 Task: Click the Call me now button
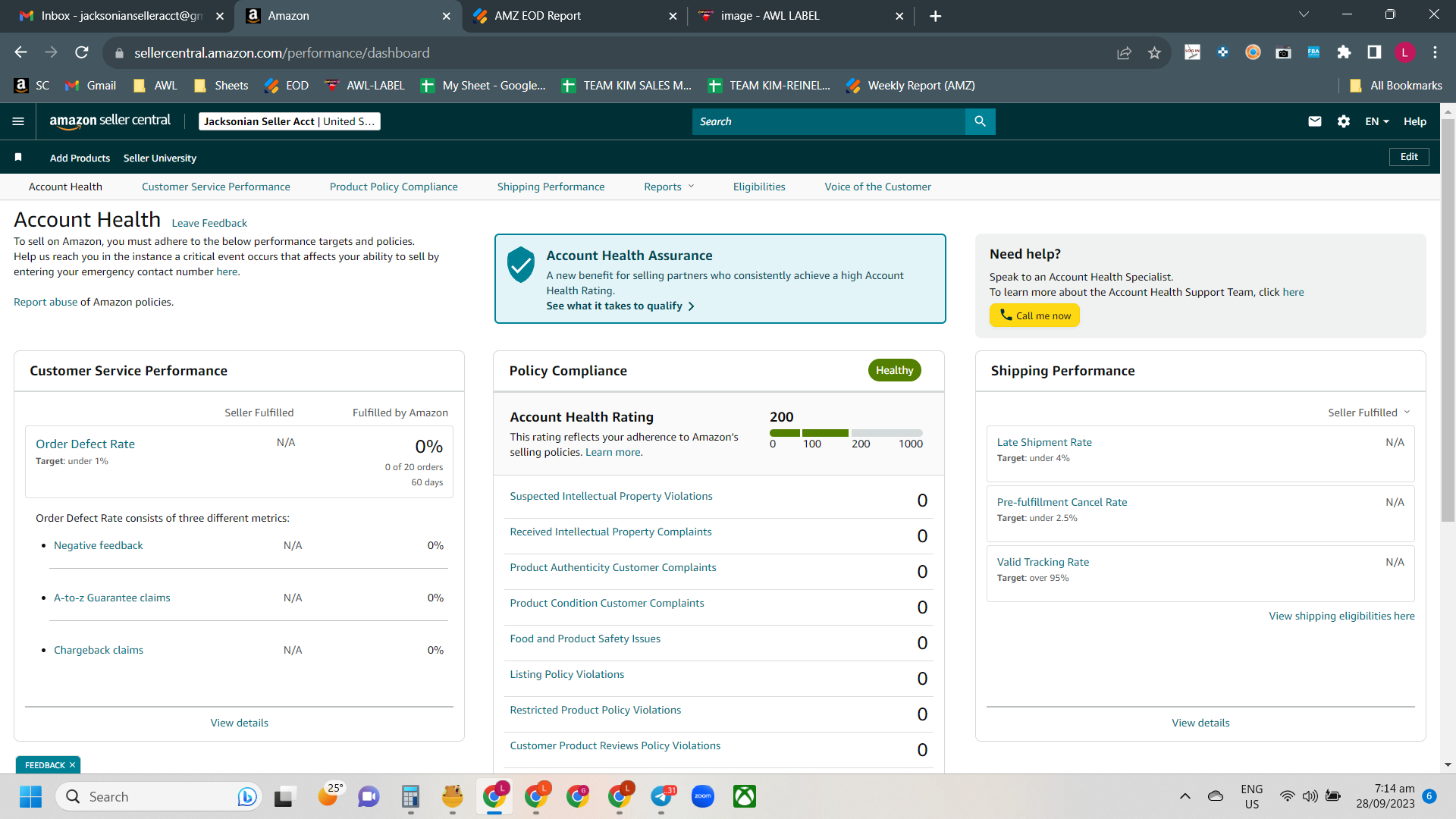pyautogui.click(x=1034, y=315)
